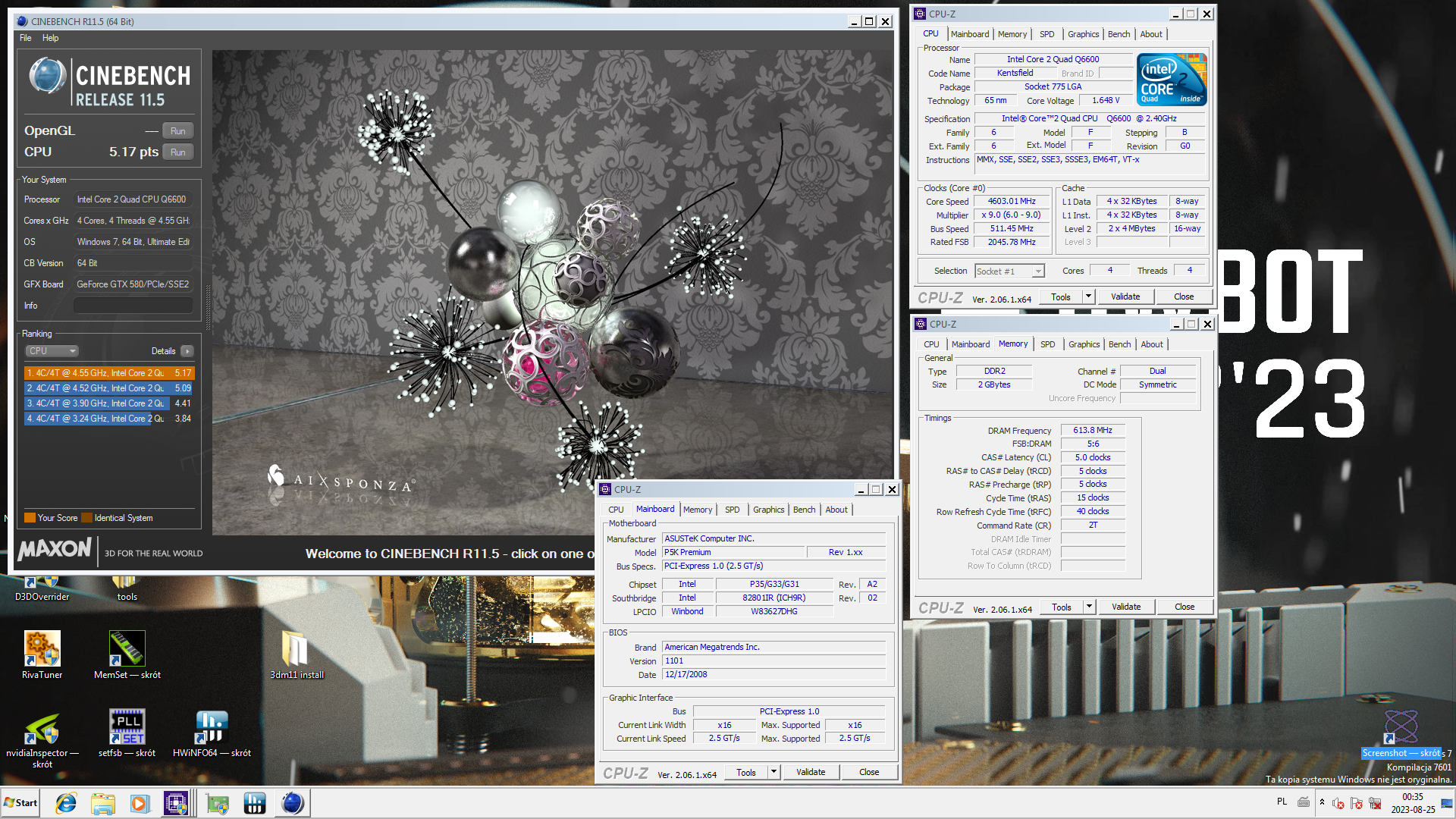Viewport: 1456px width, 819px height.
Task: Switch to the SPD tab in the CPU-Z CPU window
Action: pos(1046,34)
